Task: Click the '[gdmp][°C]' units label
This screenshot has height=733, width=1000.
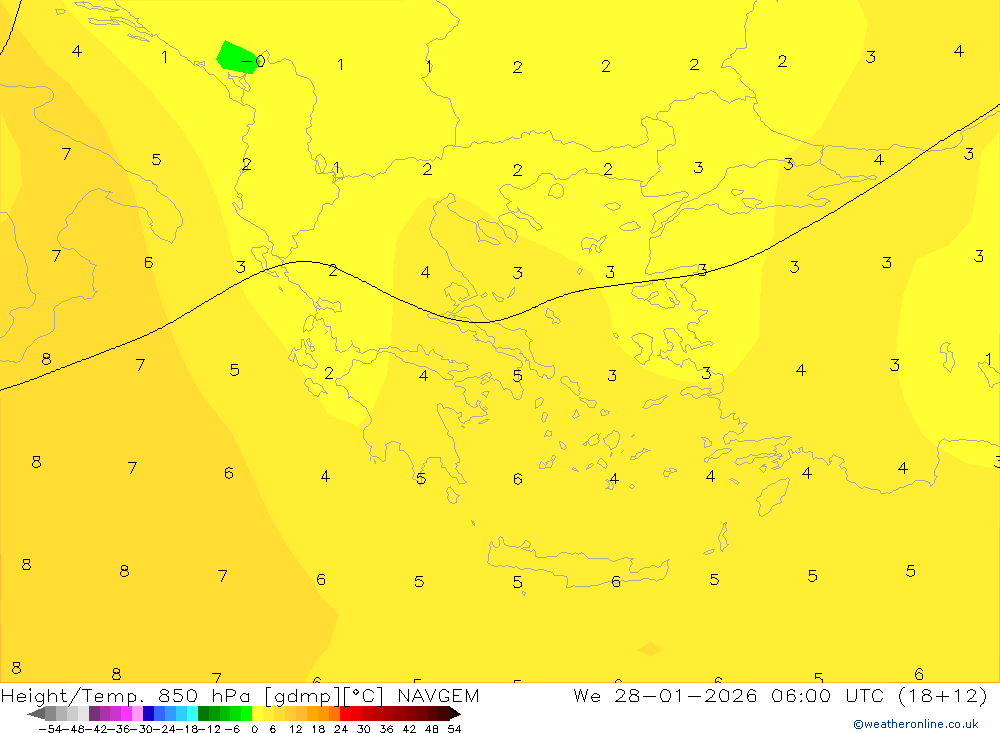Action: (x=324, y=696)
